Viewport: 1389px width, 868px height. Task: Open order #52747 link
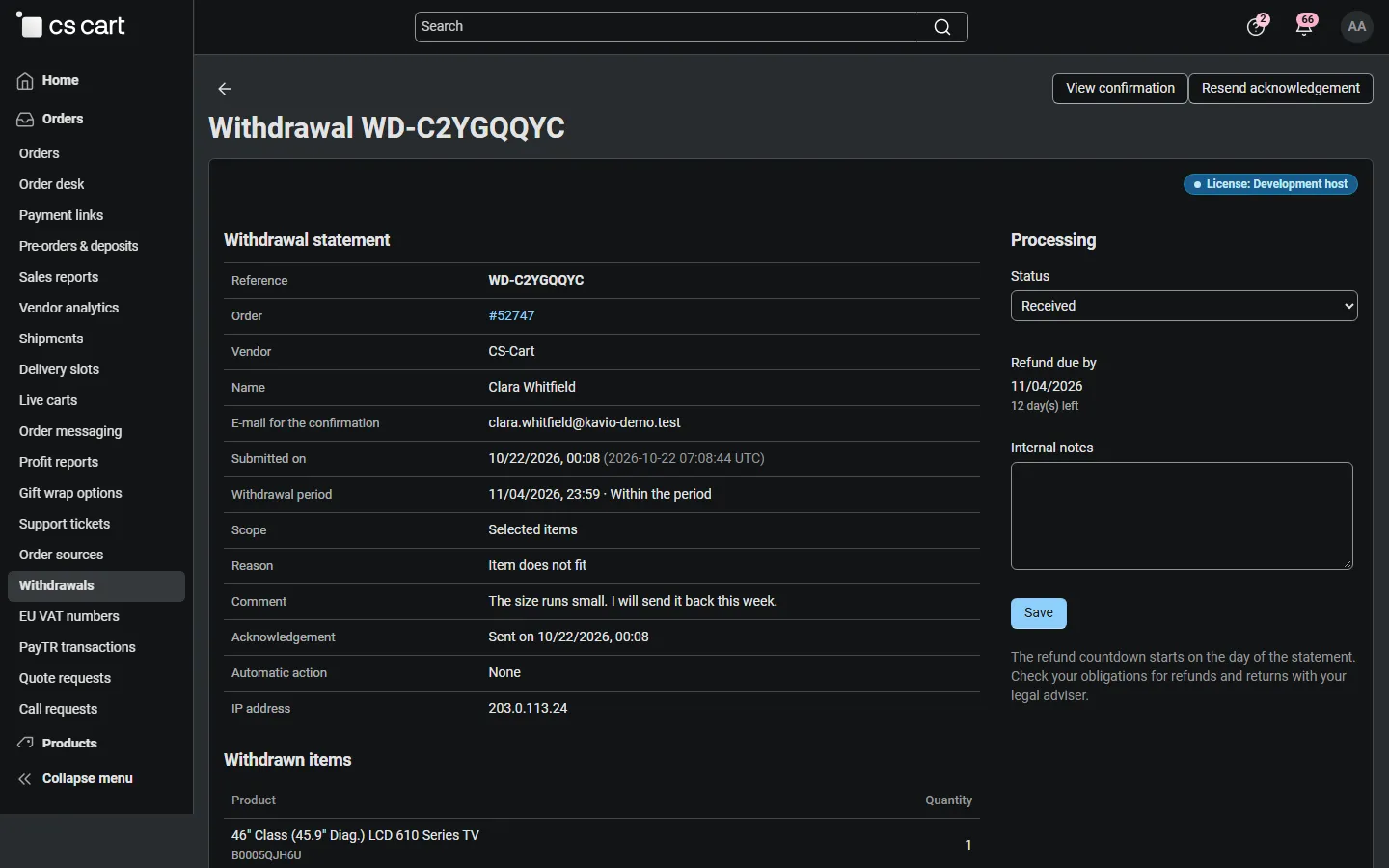coord(511,315)
